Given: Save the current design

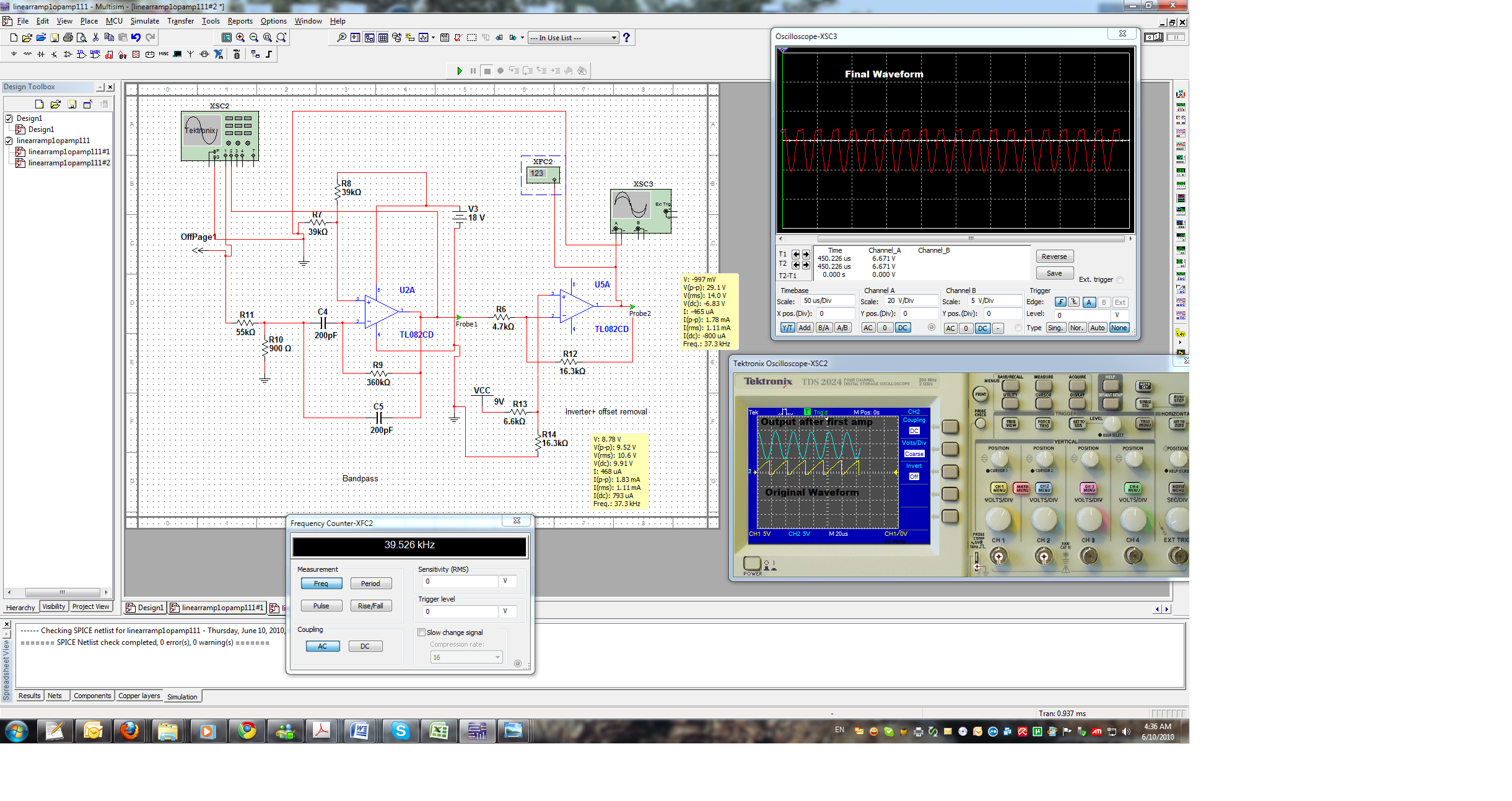Looking at the screenshot, I should tap(55, 38).
